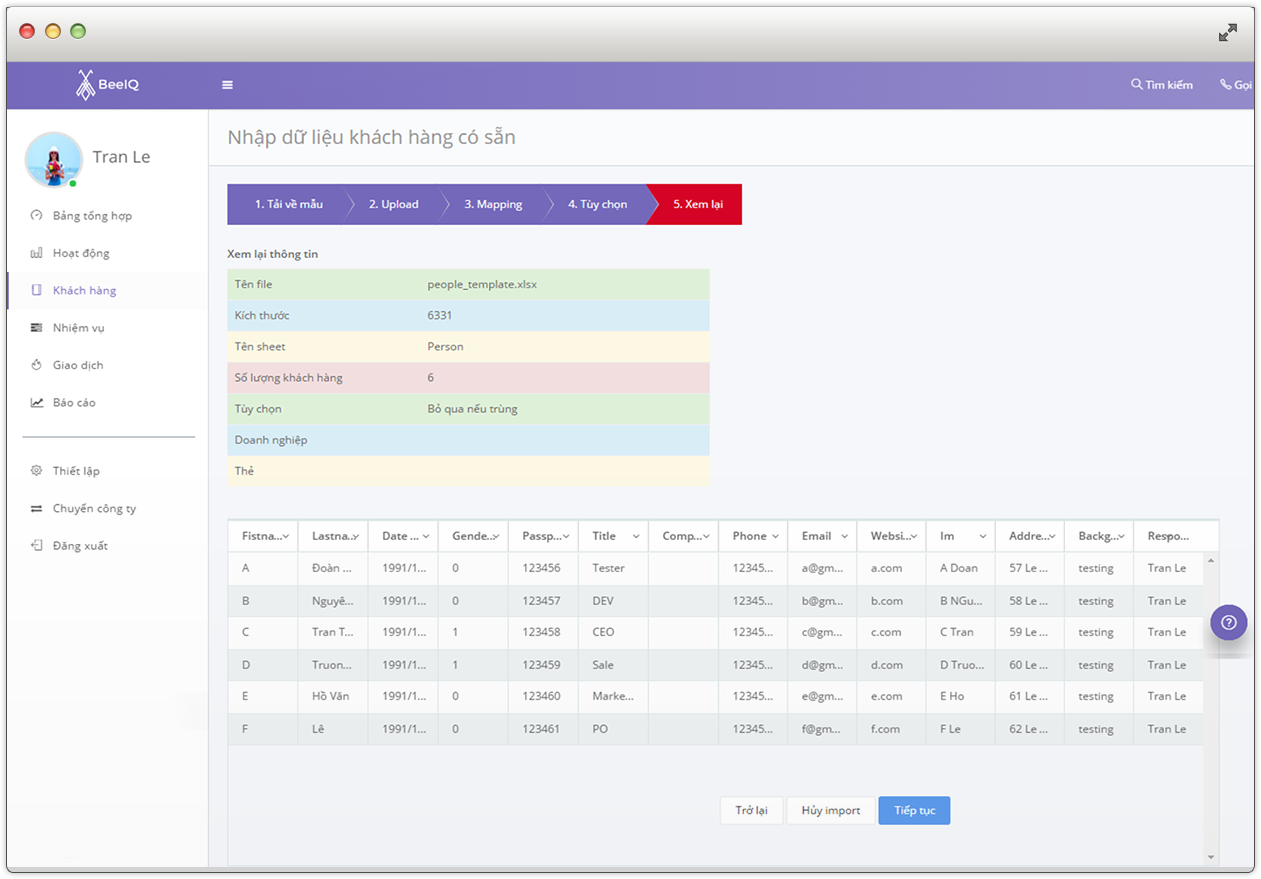Go to step 2. Upload
Screen dimensions: 1261x879
point(393,204)
